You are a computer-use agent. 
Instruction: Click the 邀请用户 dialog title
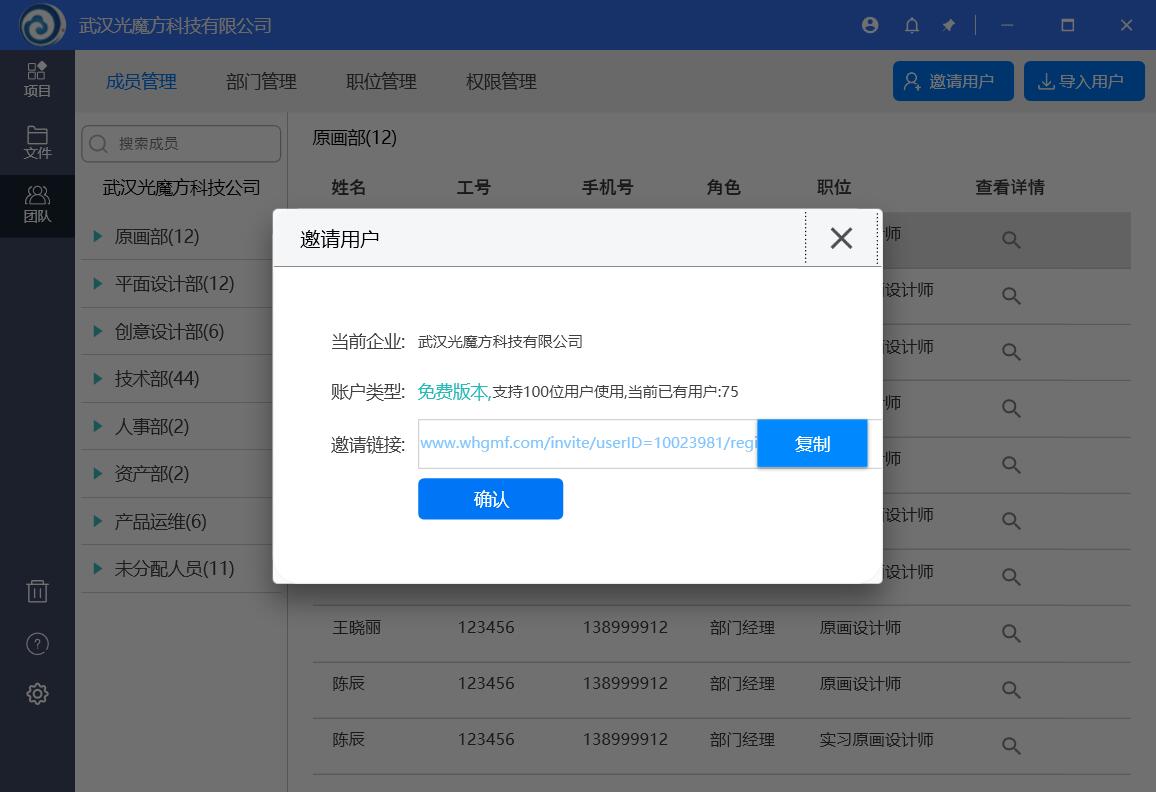click(x=339, y=239)
